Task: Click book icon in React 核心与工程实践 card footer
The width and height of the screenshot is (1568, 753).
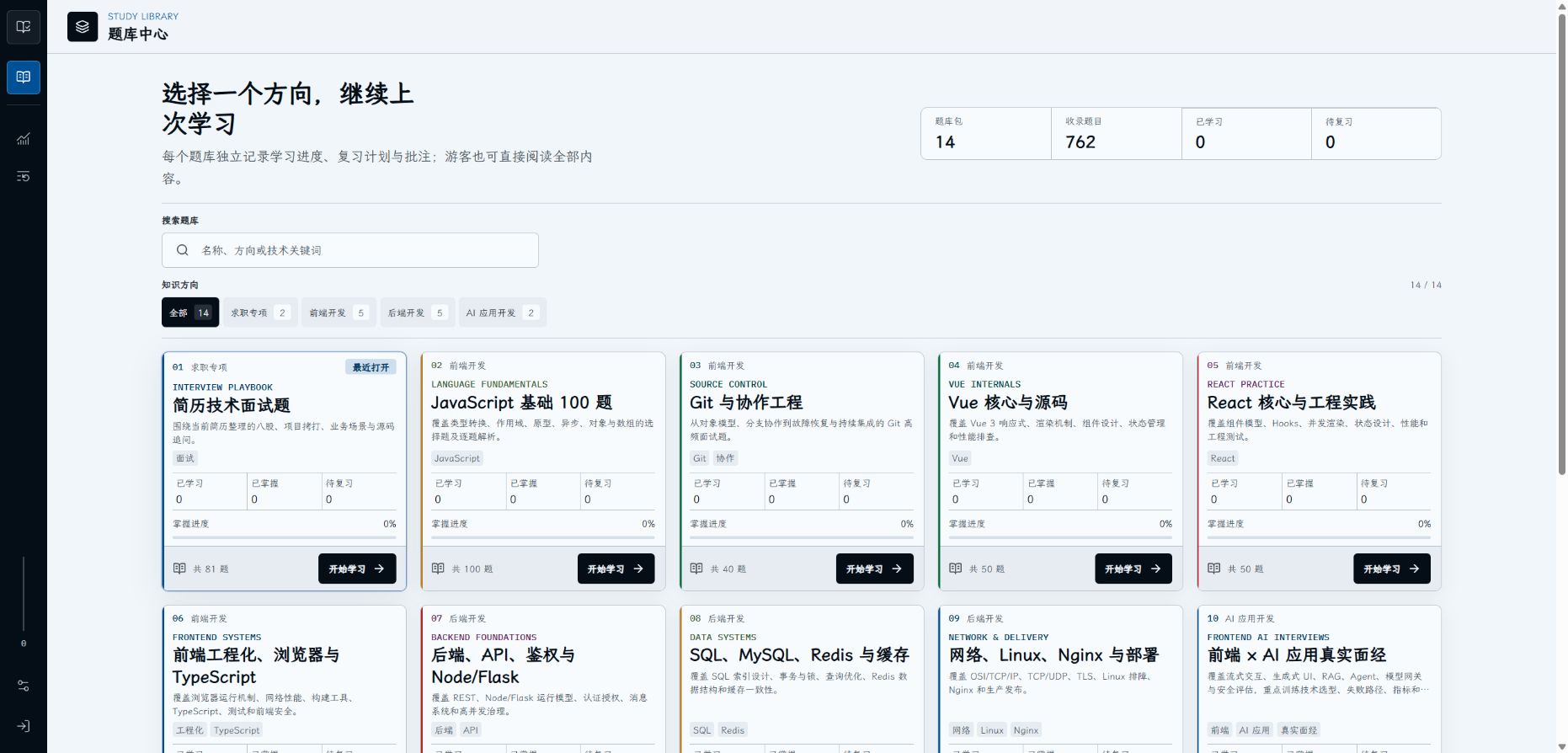Action: [x=1213, y=569]
